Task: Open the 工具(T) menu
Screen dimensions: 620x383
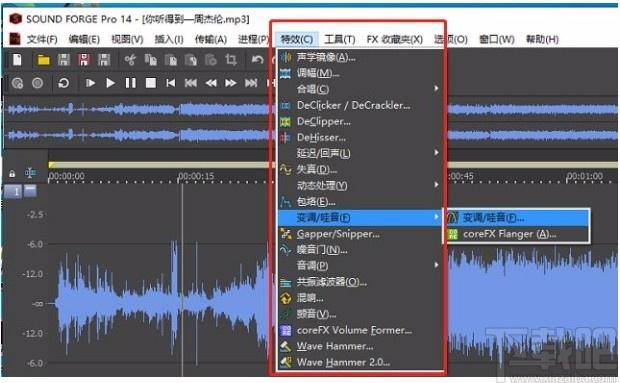Action: (340, 40)
